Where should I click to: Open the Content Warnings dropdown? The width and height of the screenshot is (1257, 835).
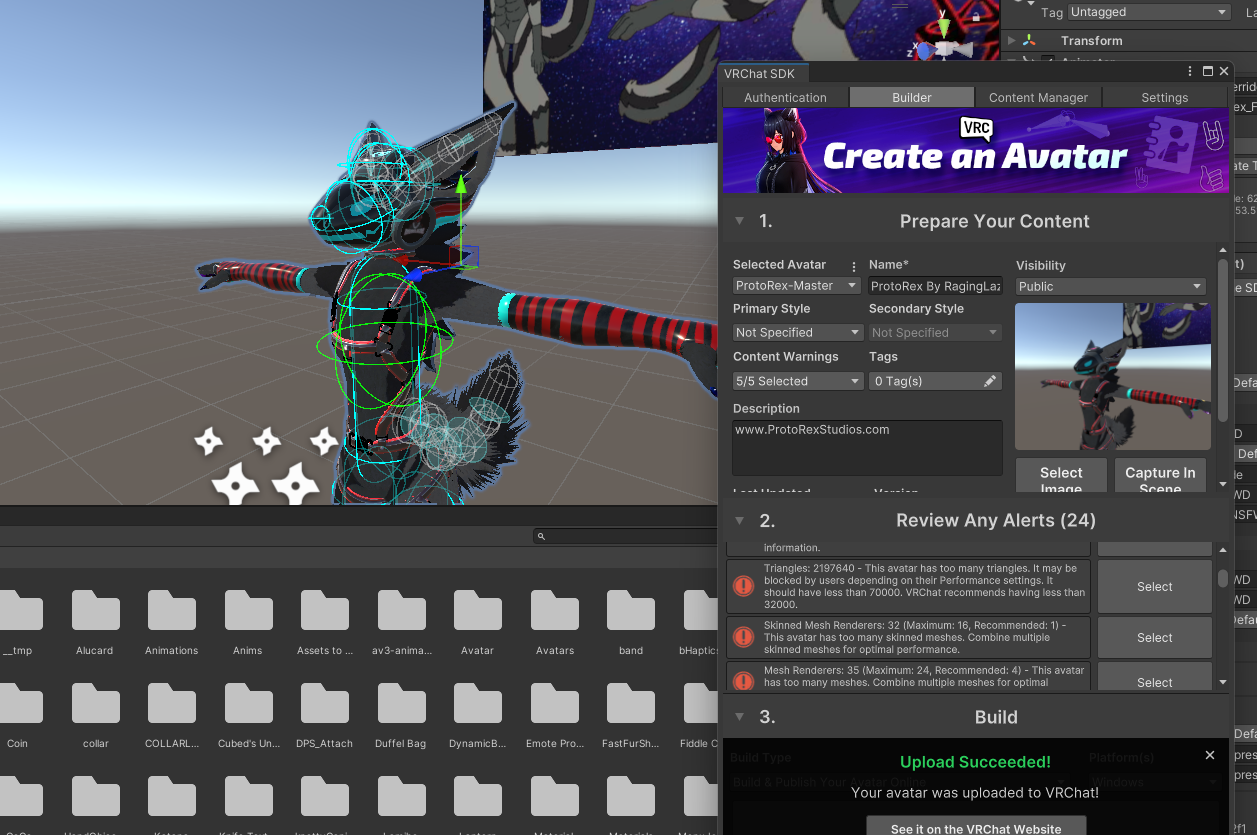797,381
